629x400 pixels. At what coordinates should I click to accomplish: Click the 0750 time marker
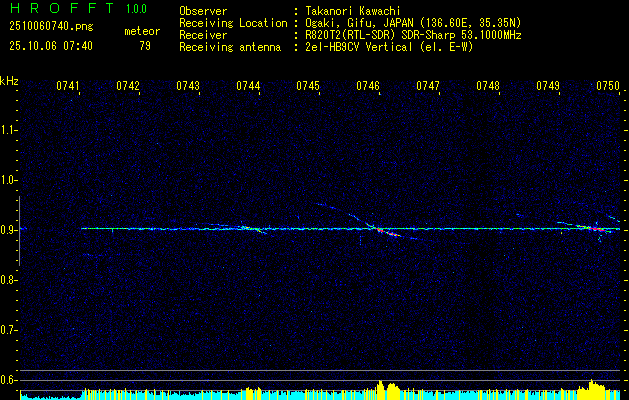608,86
